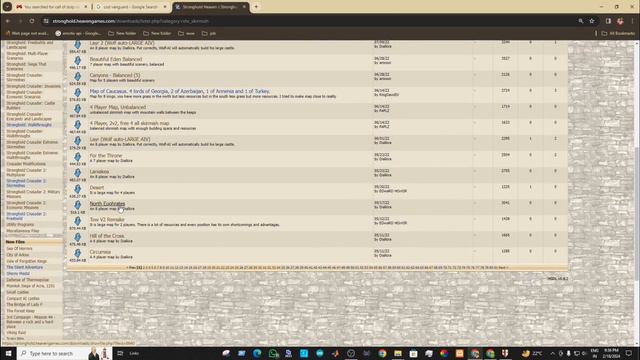Open Defense of Thermopylae new file
Viewport: 640px width, 360px height.
[27, 280]
